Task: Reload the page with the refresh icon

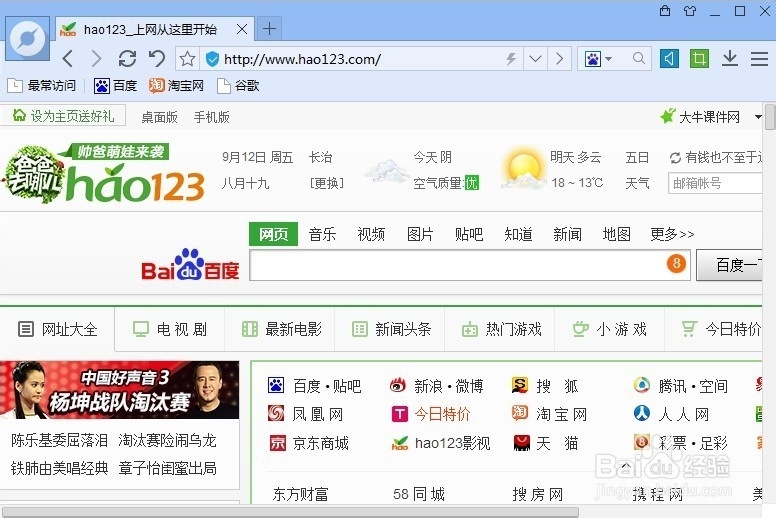Action: [x=127, y=59]
